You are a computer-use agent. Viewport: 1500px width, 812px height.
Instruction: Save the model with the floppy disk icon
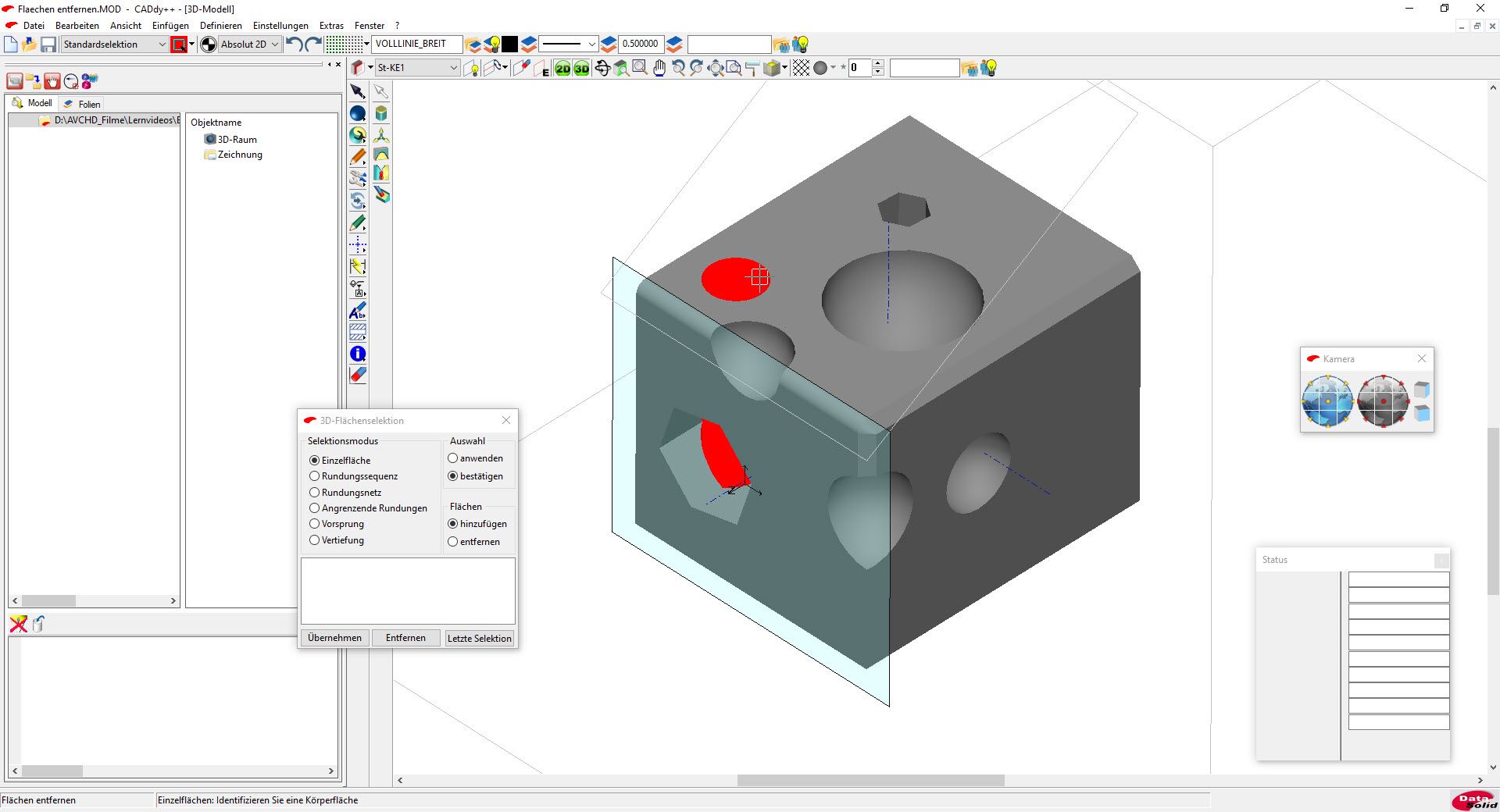[48, 45]
